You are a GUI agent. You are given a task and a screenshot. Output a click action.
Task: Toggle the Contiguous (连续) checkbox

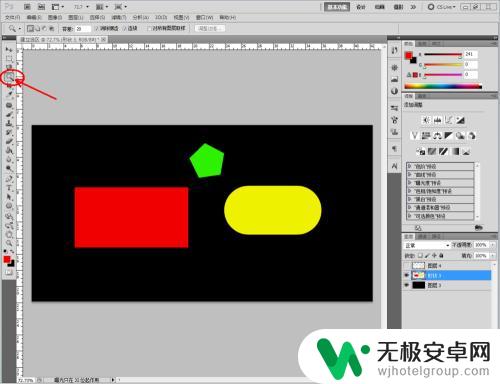pos(125,29)
